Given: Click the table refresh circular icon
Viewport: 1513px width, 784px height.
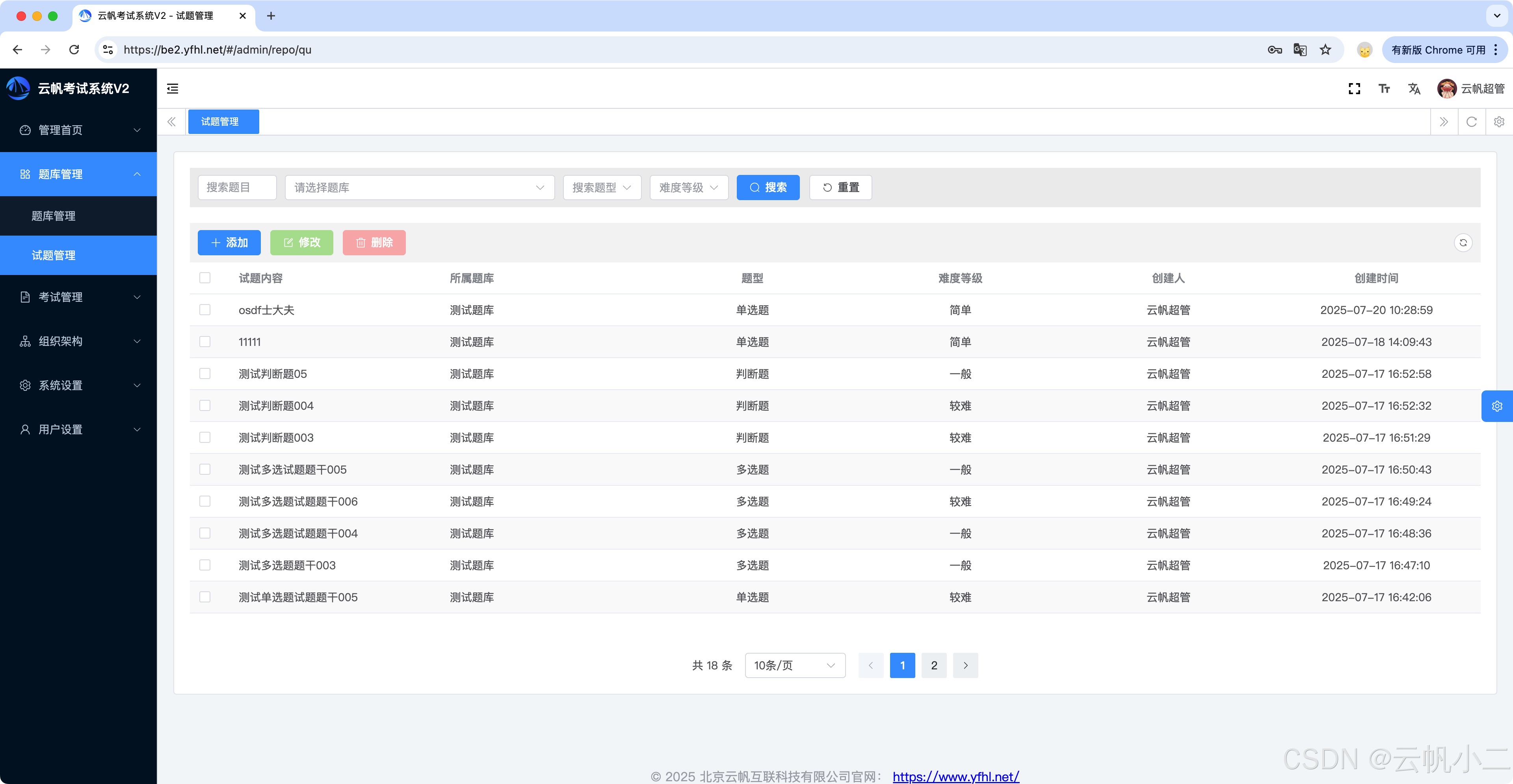Looking at the screenshot, I should (1463, 243).
